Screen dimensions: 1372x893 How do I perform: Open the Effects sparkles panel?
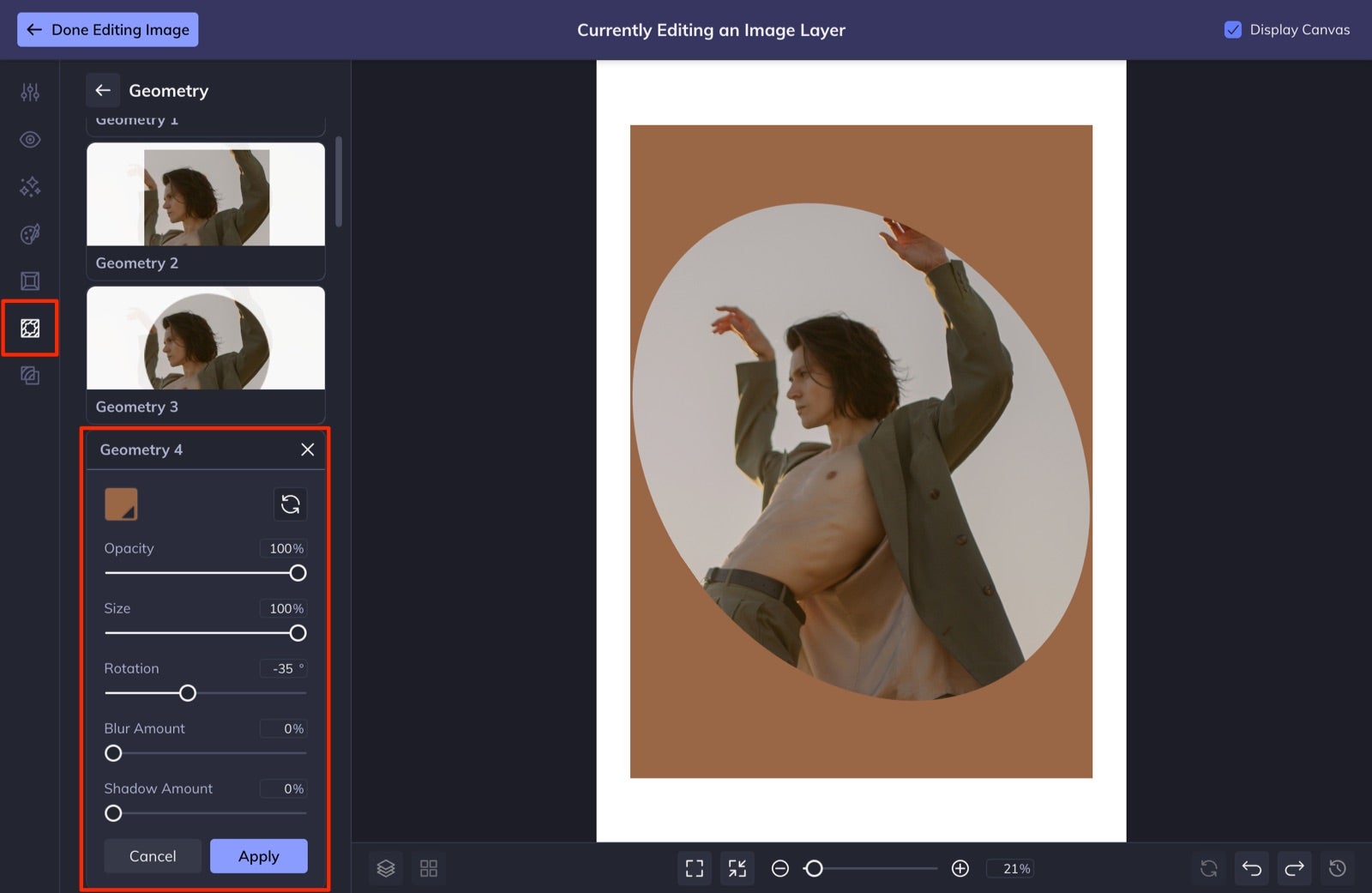(30, 186)
